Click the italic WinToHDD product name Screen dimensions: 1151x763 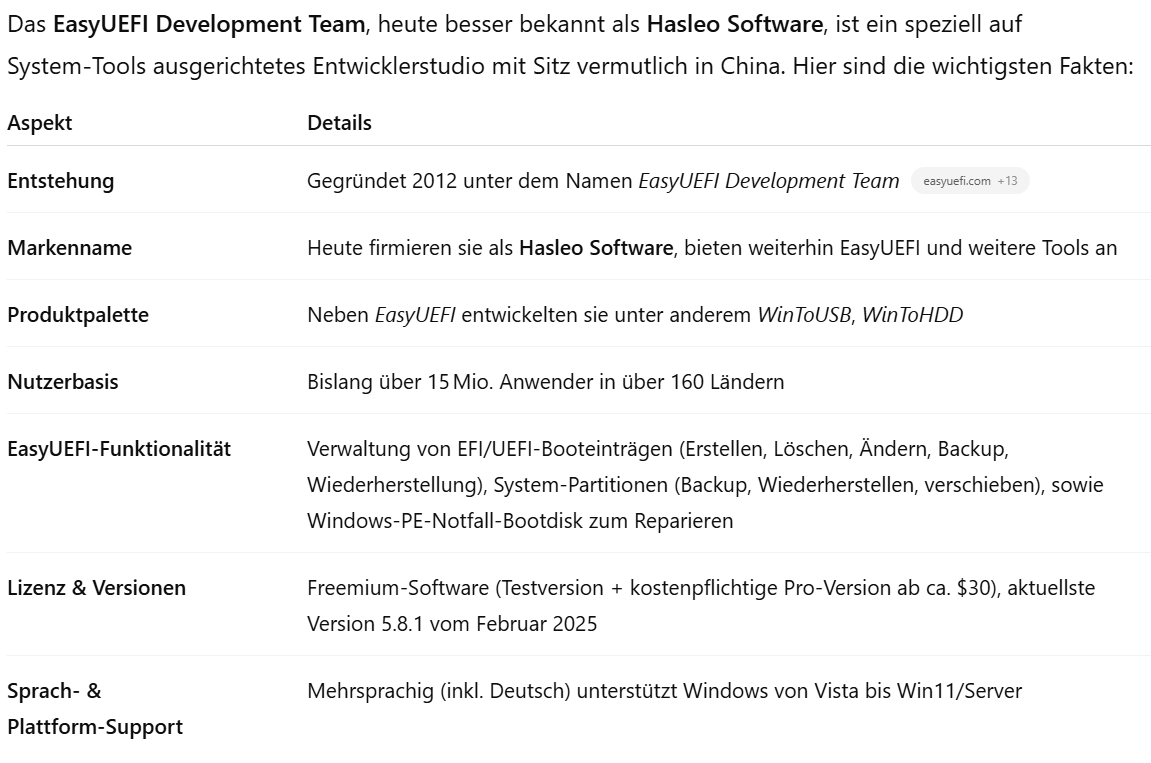(x=912, y=314)
